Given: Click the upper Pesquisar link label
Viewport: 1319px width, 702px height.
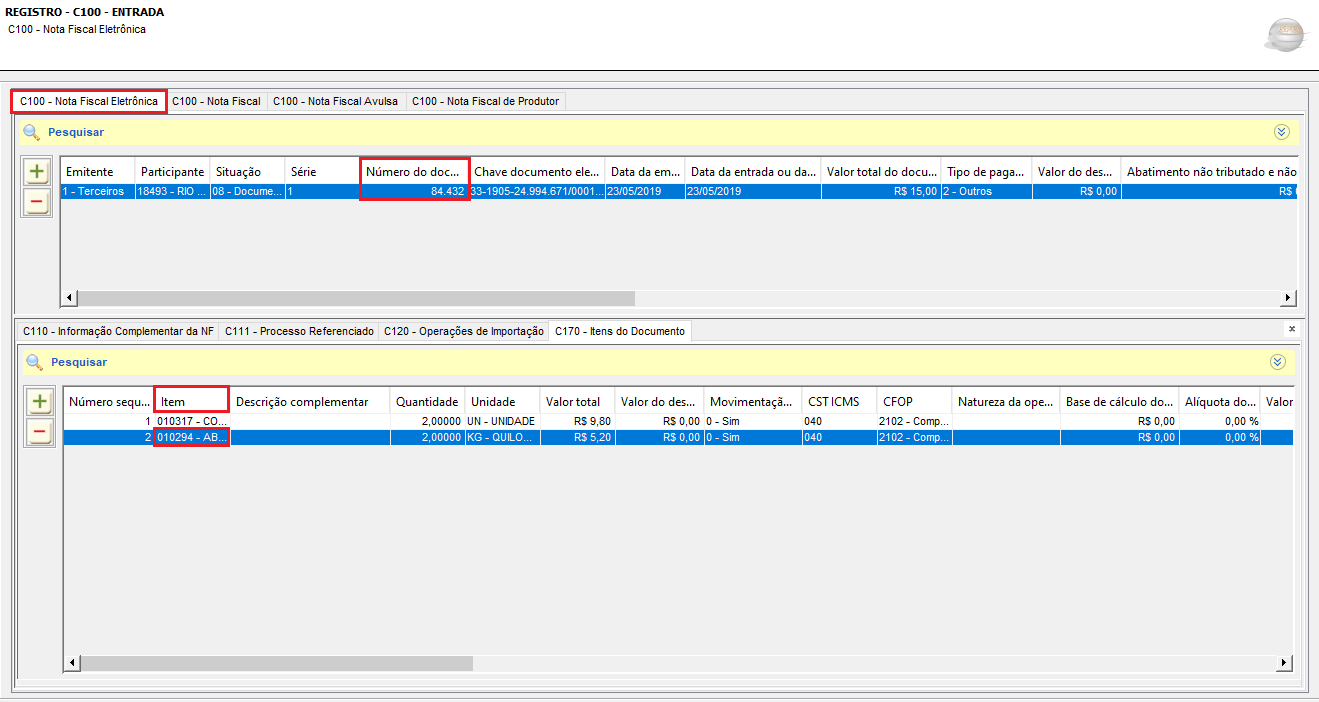Looking at the screenshot, I should click(x=76, y=132).
